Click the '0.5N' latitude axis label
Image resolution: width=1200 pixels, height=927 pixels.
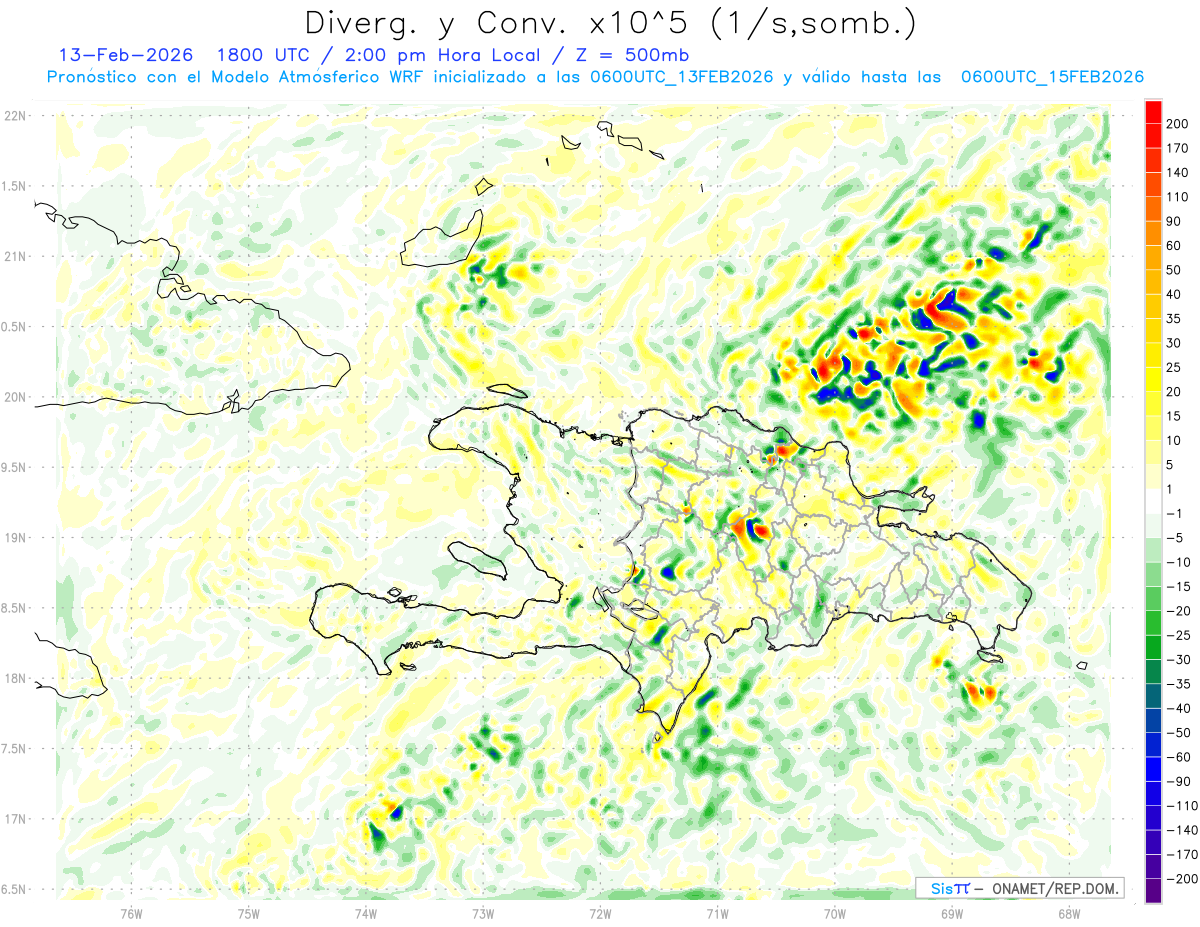[15, 326]
